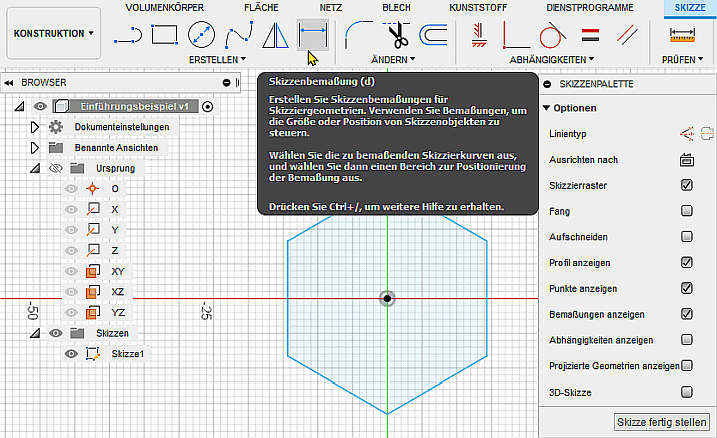Select the Sketch Dimension tool
Screen dimensions: 717x438
tap(314, 36)
